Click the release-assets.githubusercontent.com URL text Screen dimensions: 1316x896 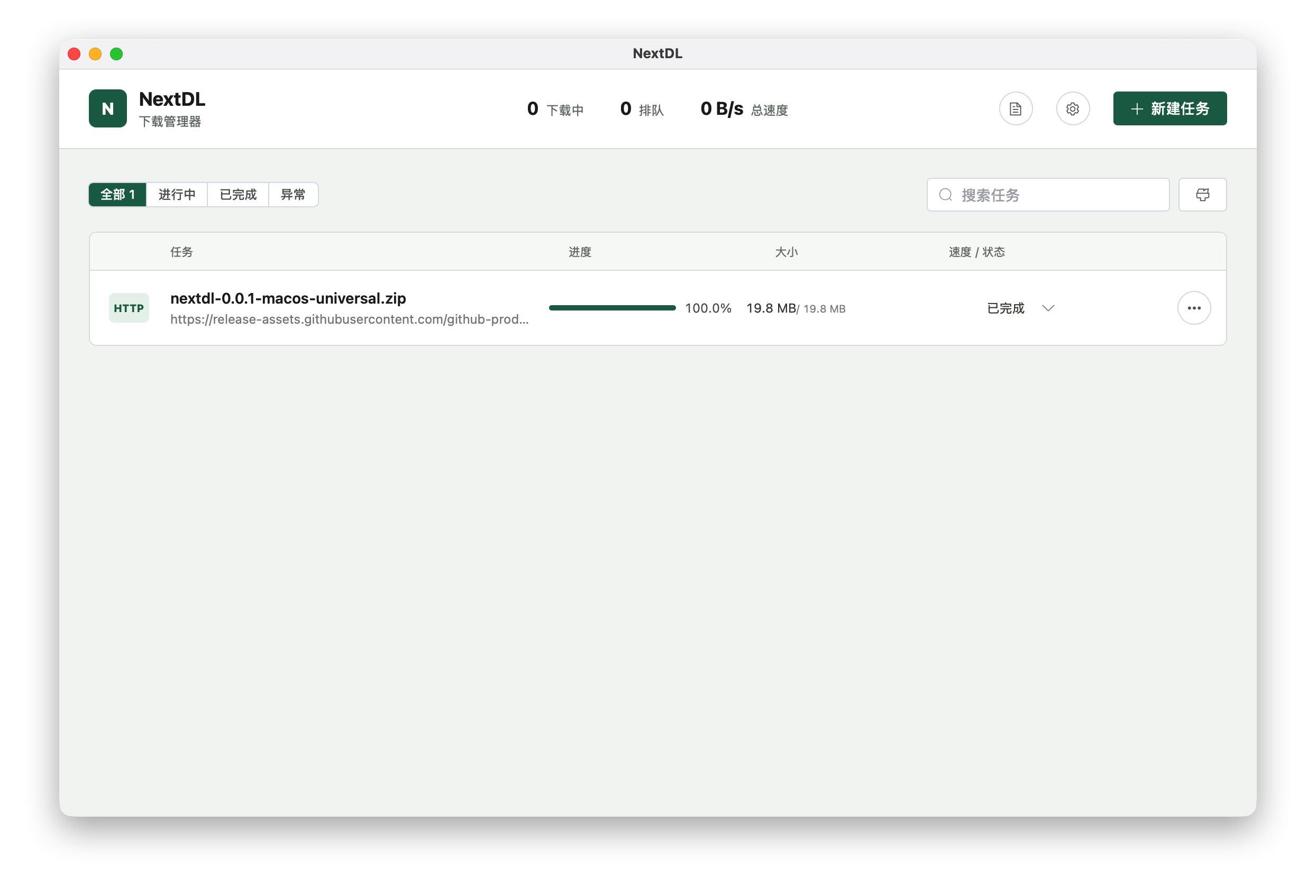tap(350, 319)
